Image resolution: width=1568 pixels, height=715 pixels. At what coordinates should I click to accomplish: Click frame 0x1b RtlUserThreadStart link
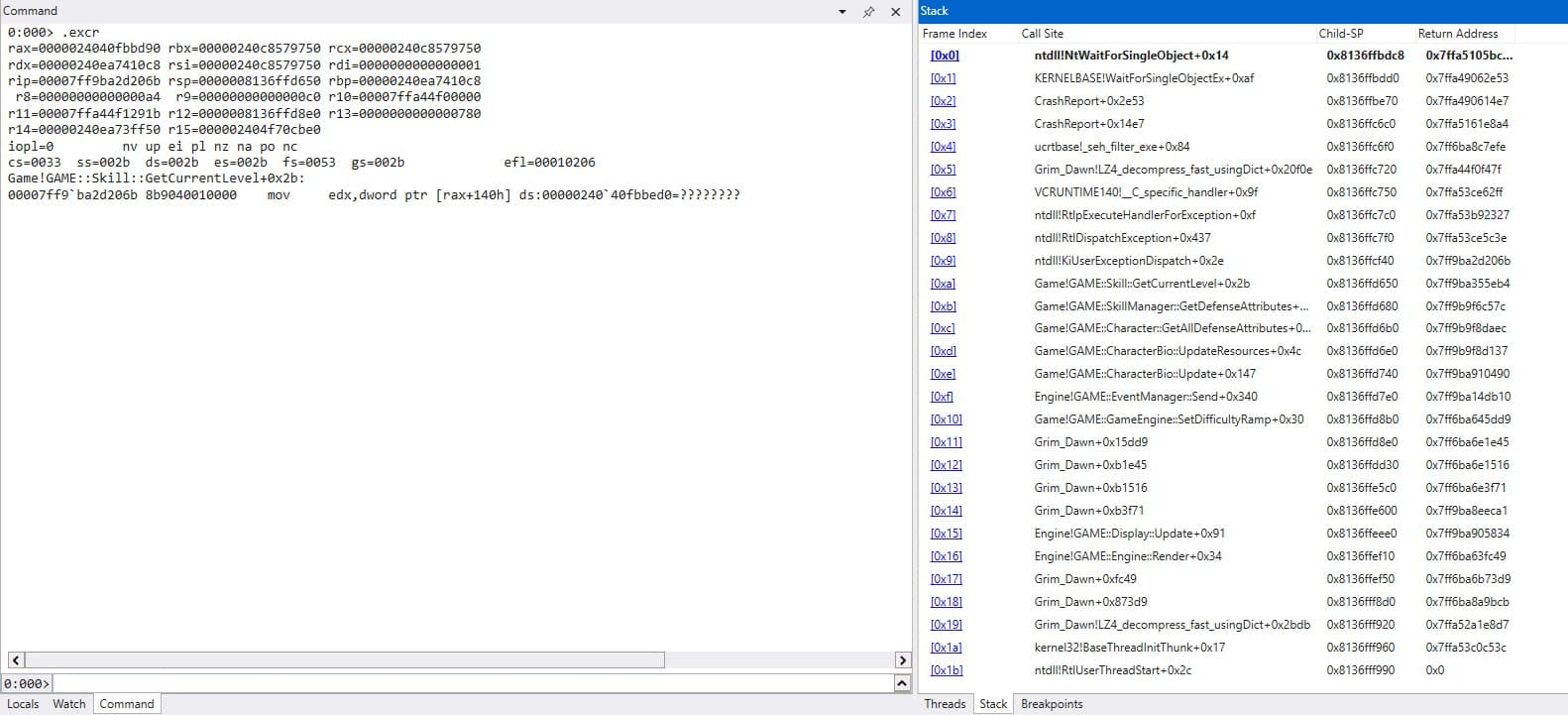[946, 670]
